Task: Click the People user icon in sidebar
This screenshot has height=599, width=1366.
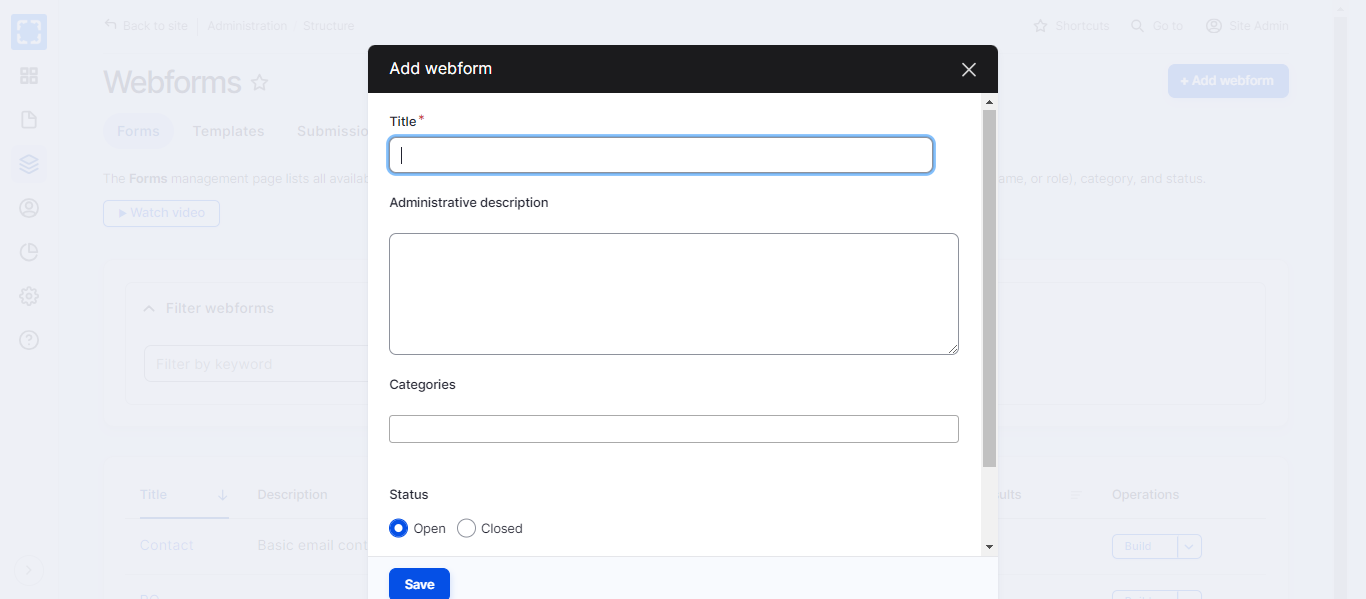Action: click(29, 208)
